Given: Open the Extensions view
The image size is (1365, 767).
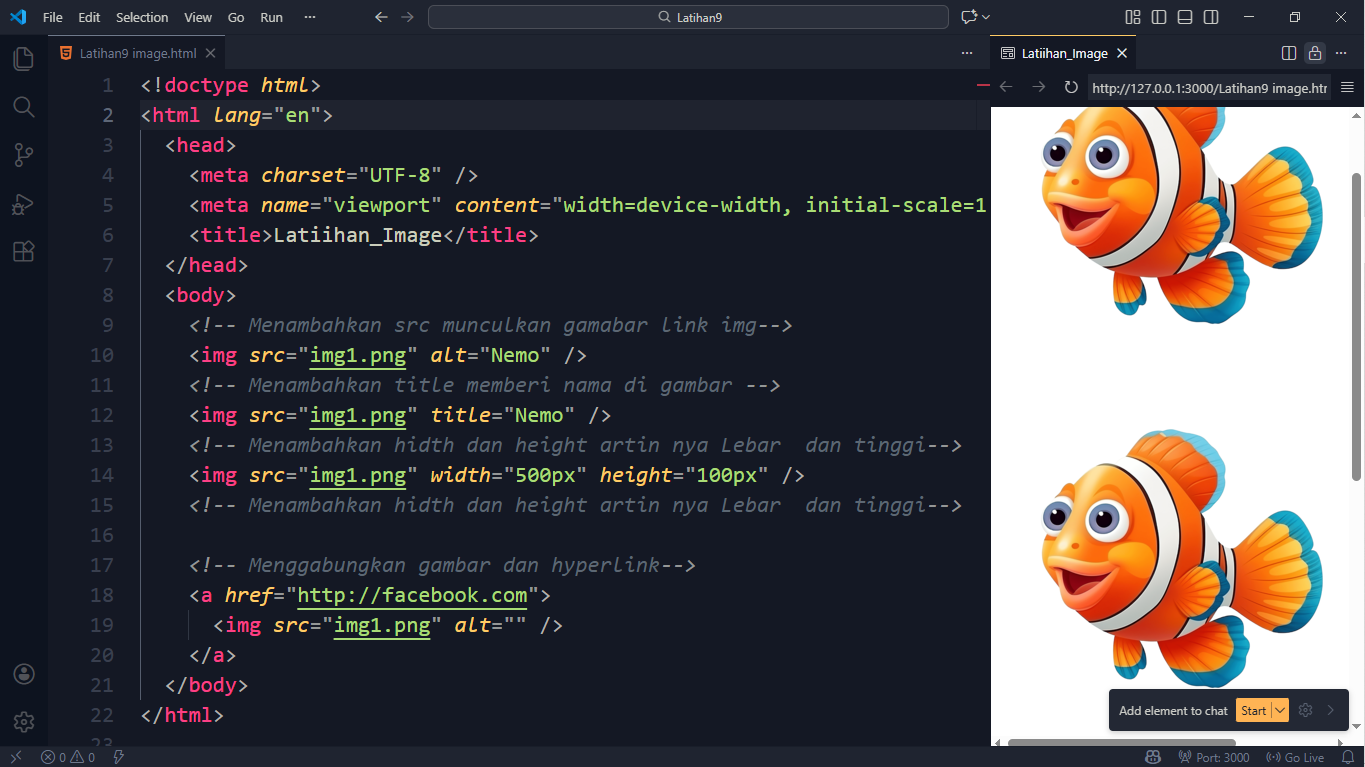Looking at the screenshot, I should coord(23,252).
